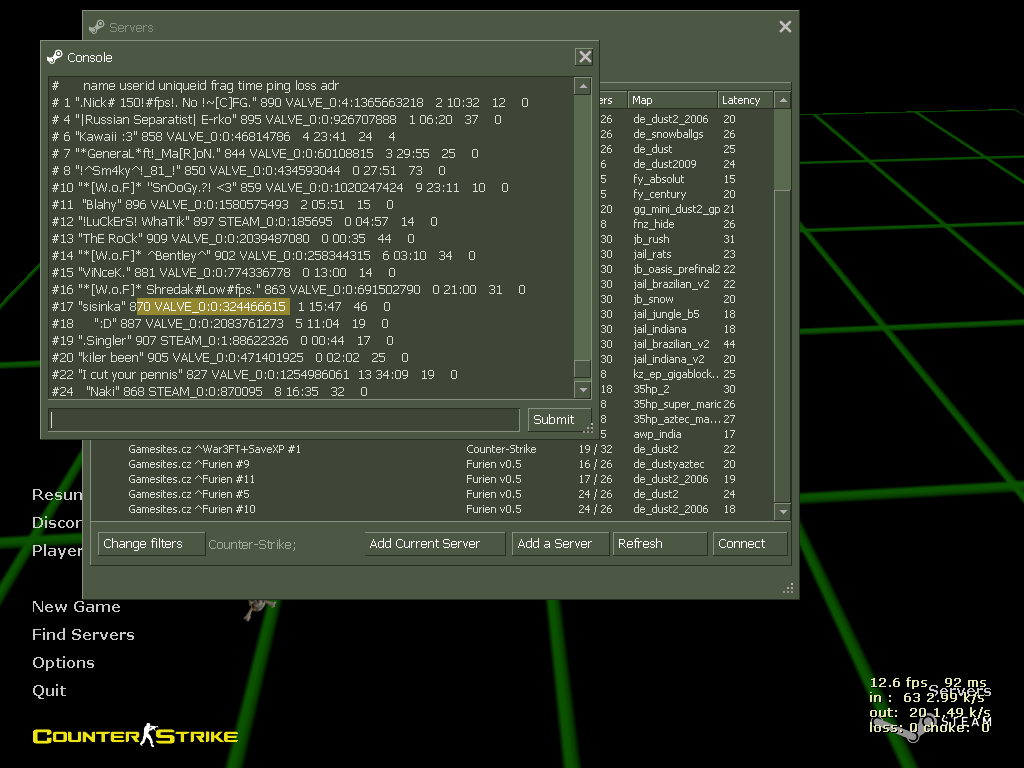Click console line for player "ViNceK."
The height and width of the screenshot is (768, 1024).
pyautogui.click(x=223, y=273)
